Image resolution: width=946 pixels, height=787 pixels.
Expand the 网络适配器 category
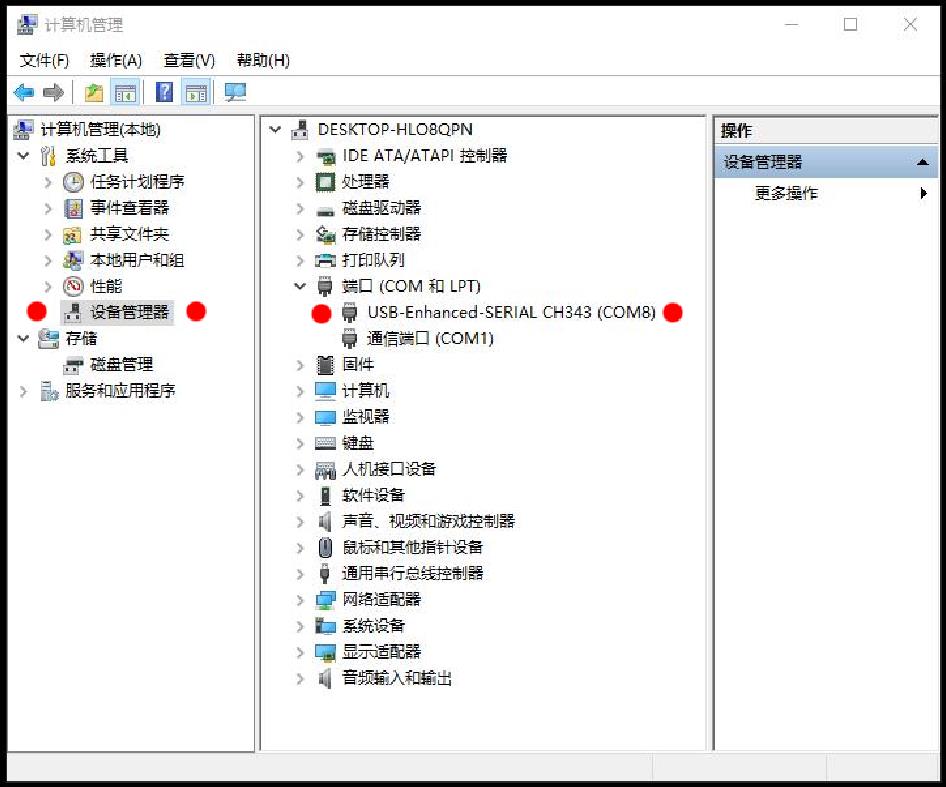coord(300,599)
